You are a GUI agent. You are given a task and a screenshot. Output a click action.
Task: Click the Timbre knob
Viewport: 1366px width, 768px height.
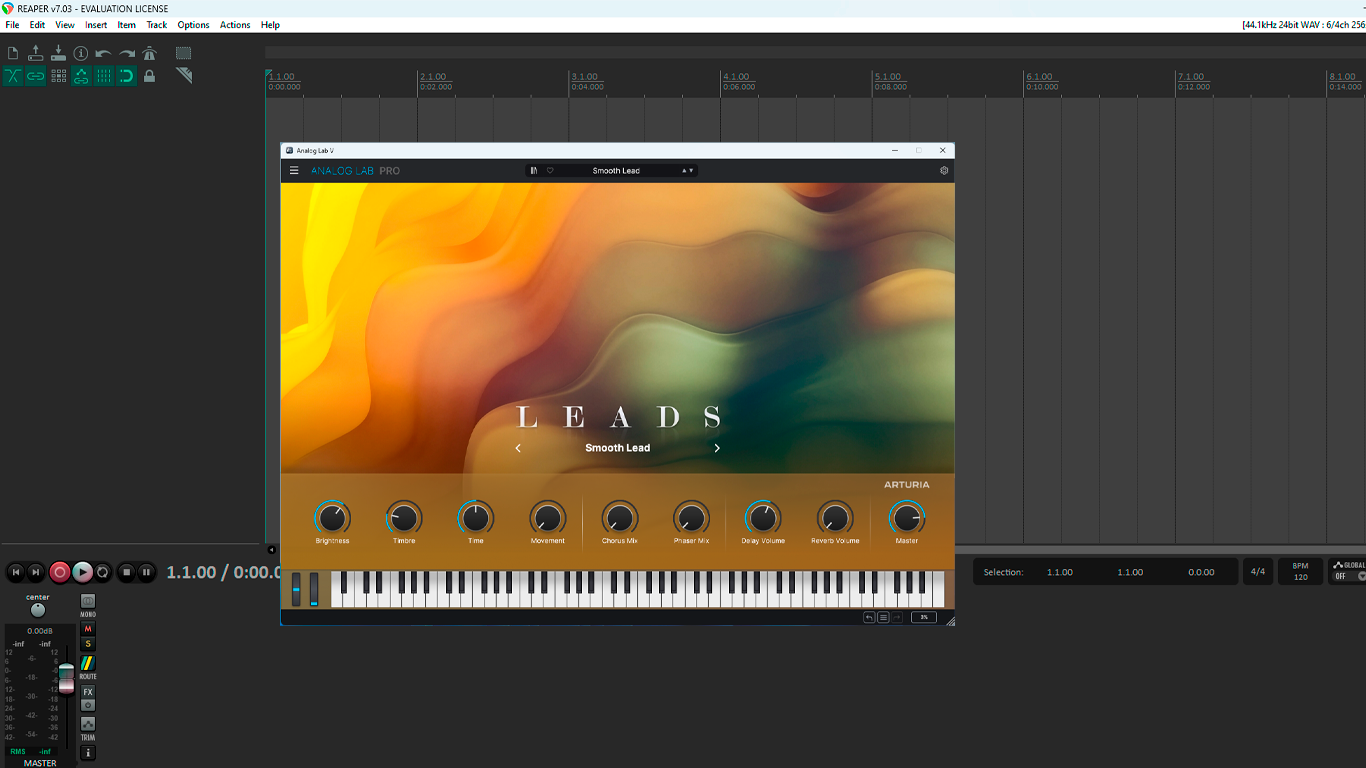click(404, 518)
